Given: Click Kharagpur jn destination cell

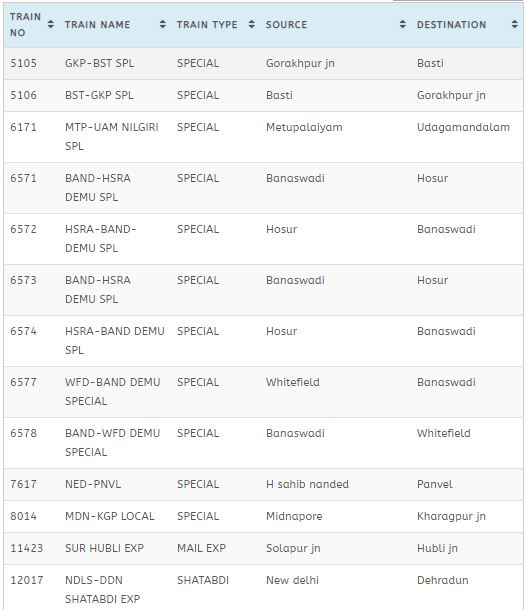Looking at the screenshot, I should [x=451, y=516].
